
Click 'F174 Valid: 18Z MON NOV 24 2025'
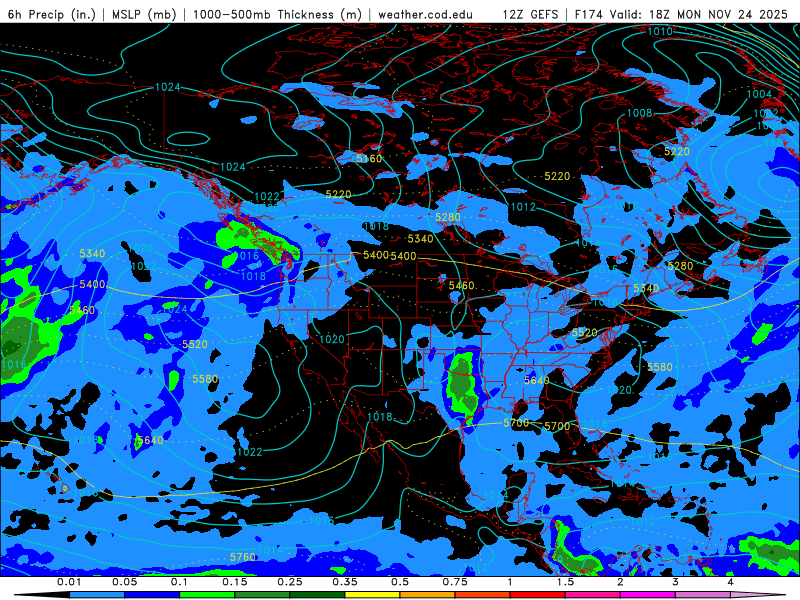click(682, 14)
